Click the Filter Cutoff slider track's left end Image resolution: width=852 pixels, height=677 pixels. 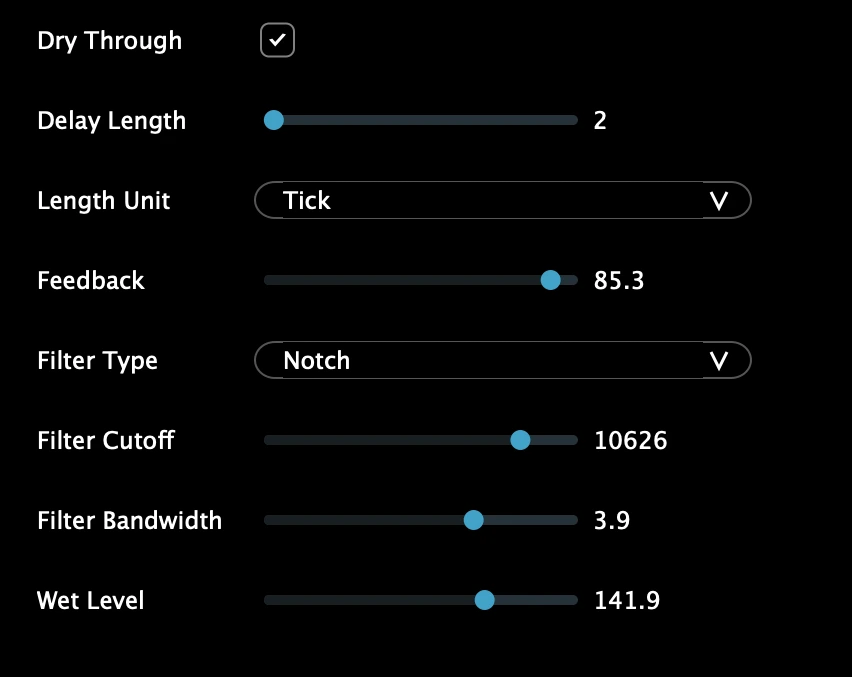pyautogui.click(x=270, y=440)
